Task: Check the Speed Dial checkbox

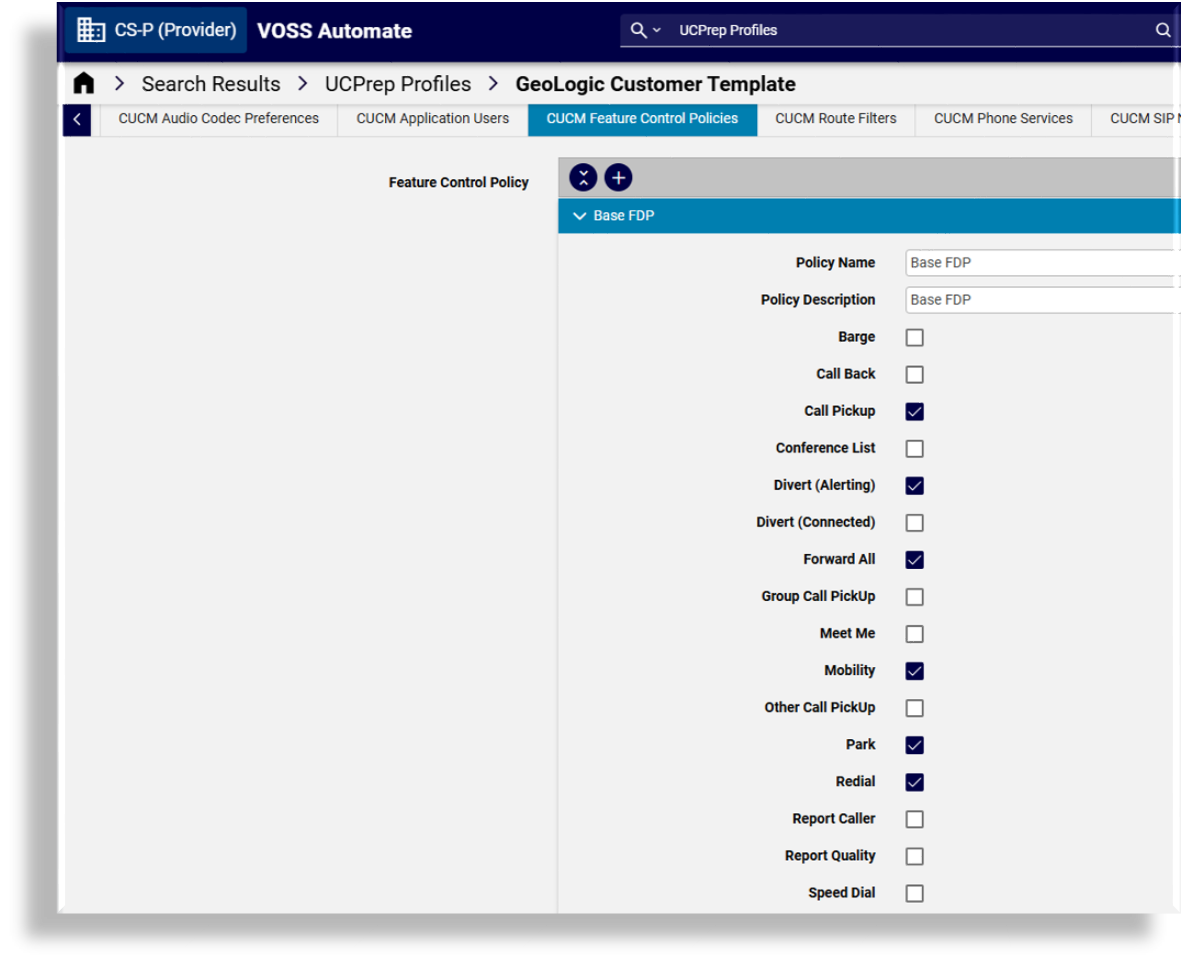Action: coord(914,893)
